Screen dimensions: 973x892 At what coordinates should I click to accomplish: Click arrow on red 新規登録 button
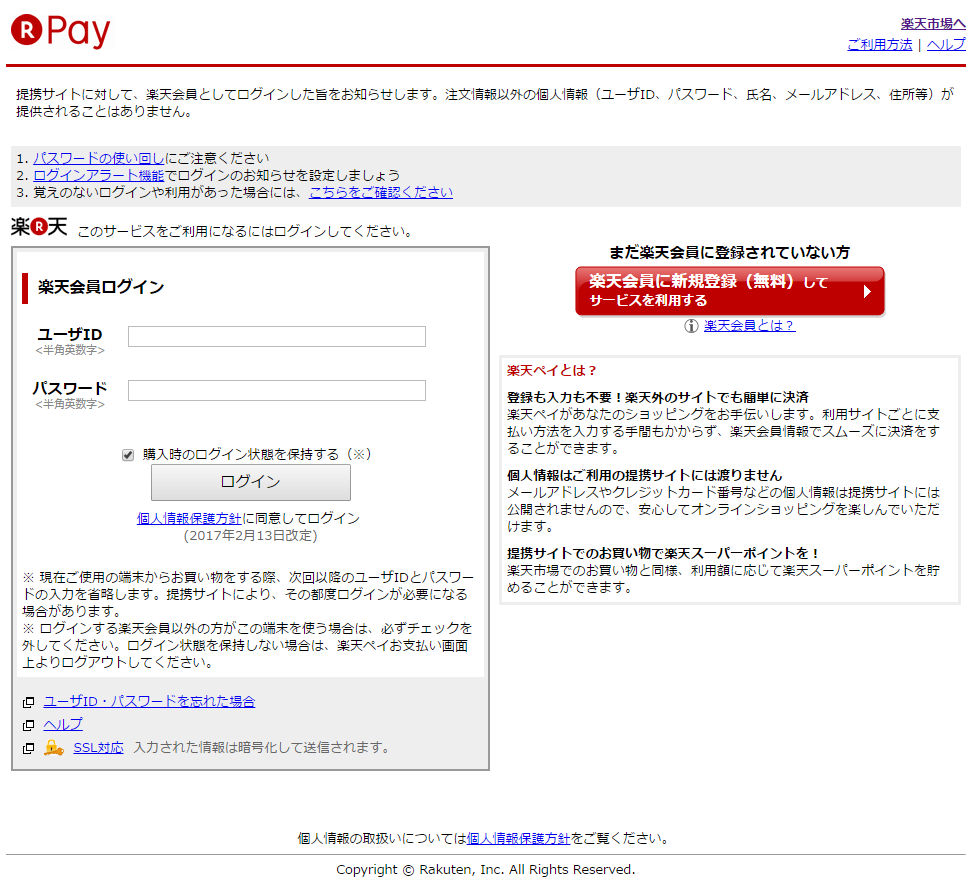867,292
